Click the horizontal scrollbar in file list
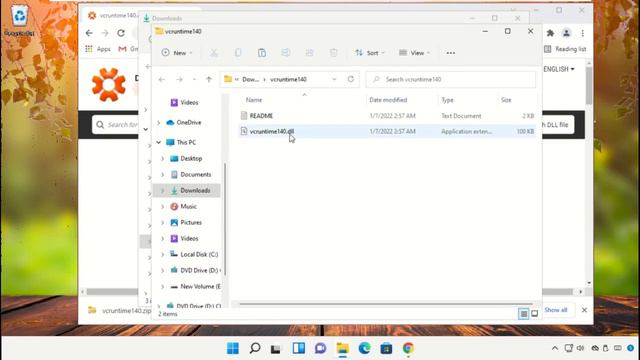 pos(386,304)
